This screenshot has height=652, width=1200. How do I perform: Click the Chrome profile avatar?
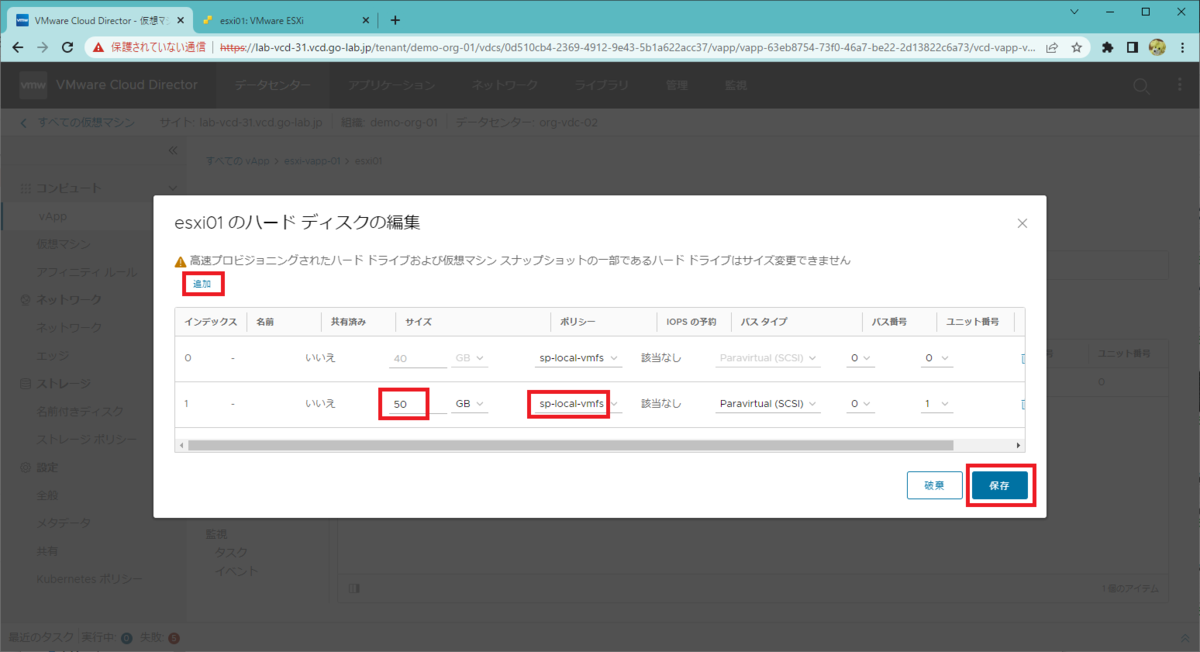(1157, 47)
